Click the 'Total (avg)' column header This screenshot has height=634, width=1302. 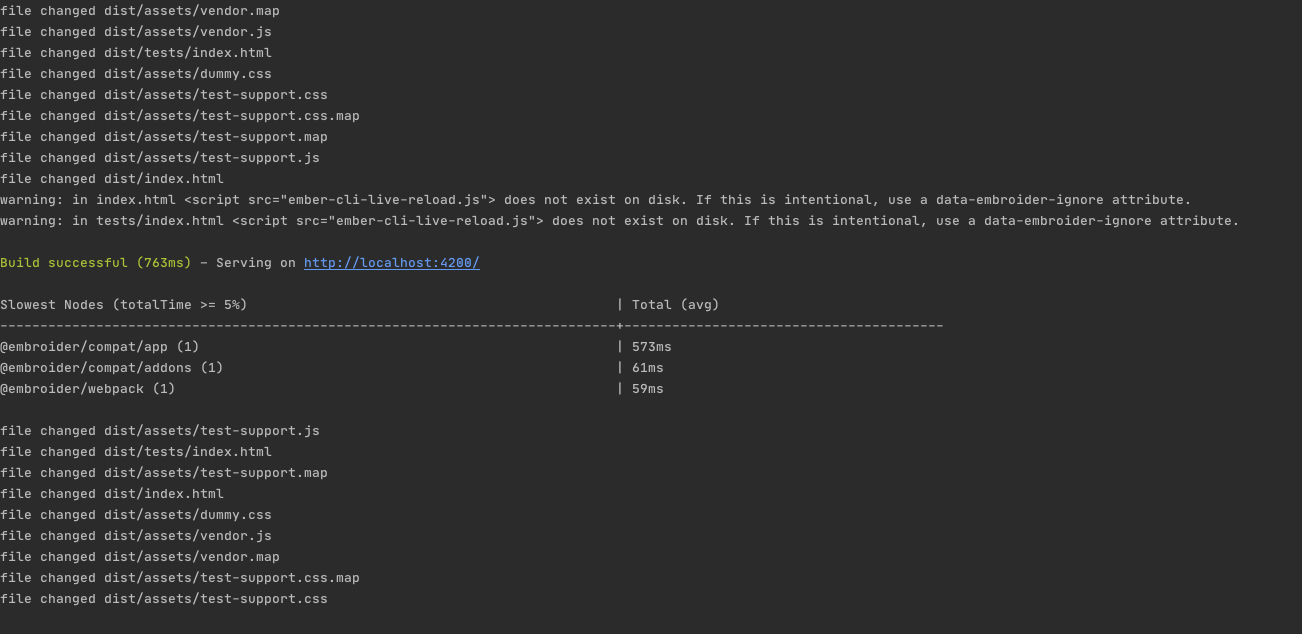[x=675, y=305]
